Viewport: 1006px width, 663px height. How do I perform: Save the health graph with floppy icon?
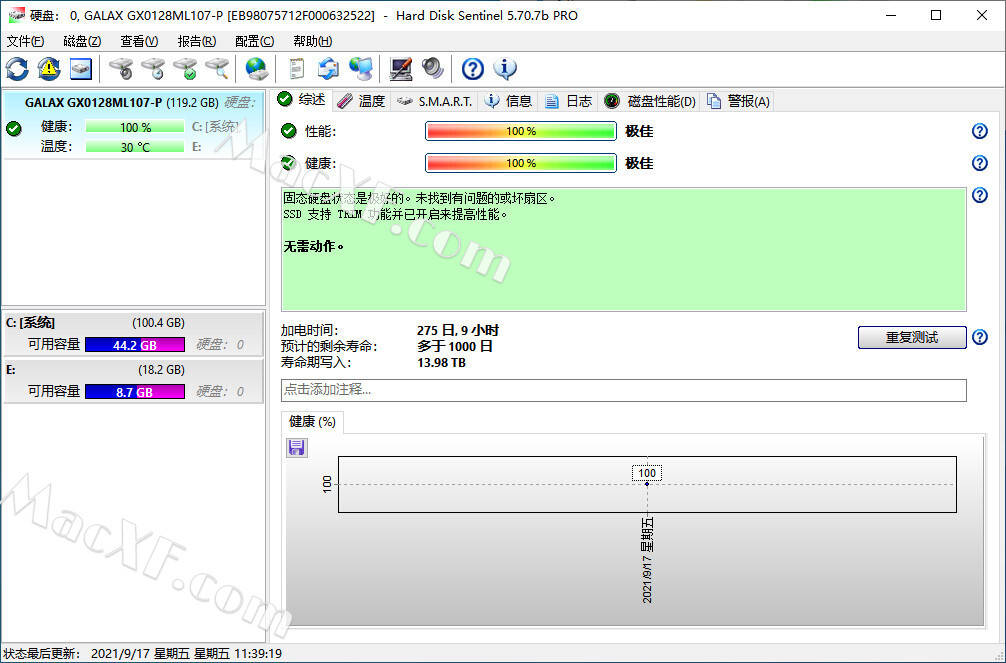click(297, 447)
